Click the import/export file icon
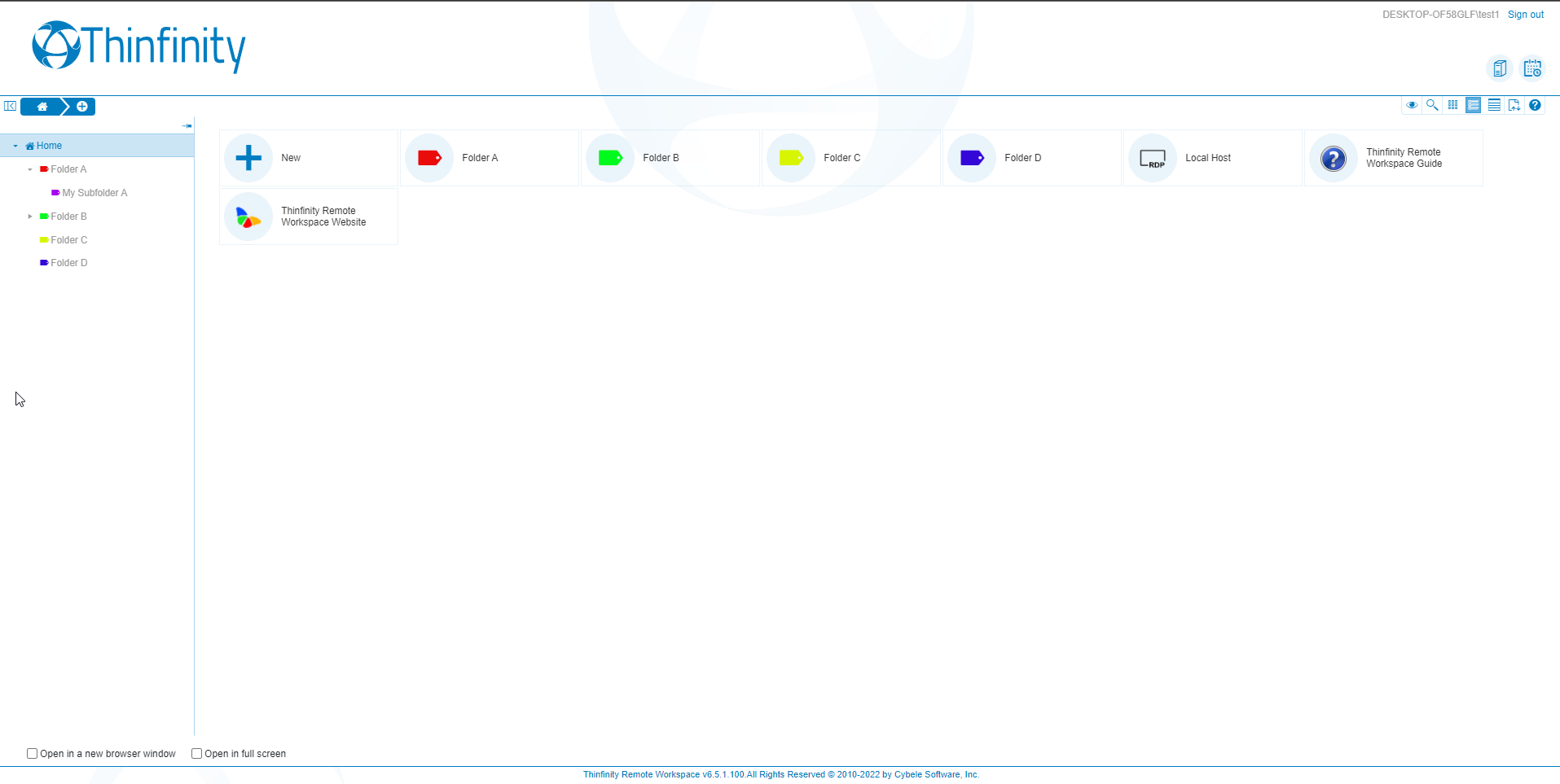This screenshot has width=1560, height=784. [1514, 105]
